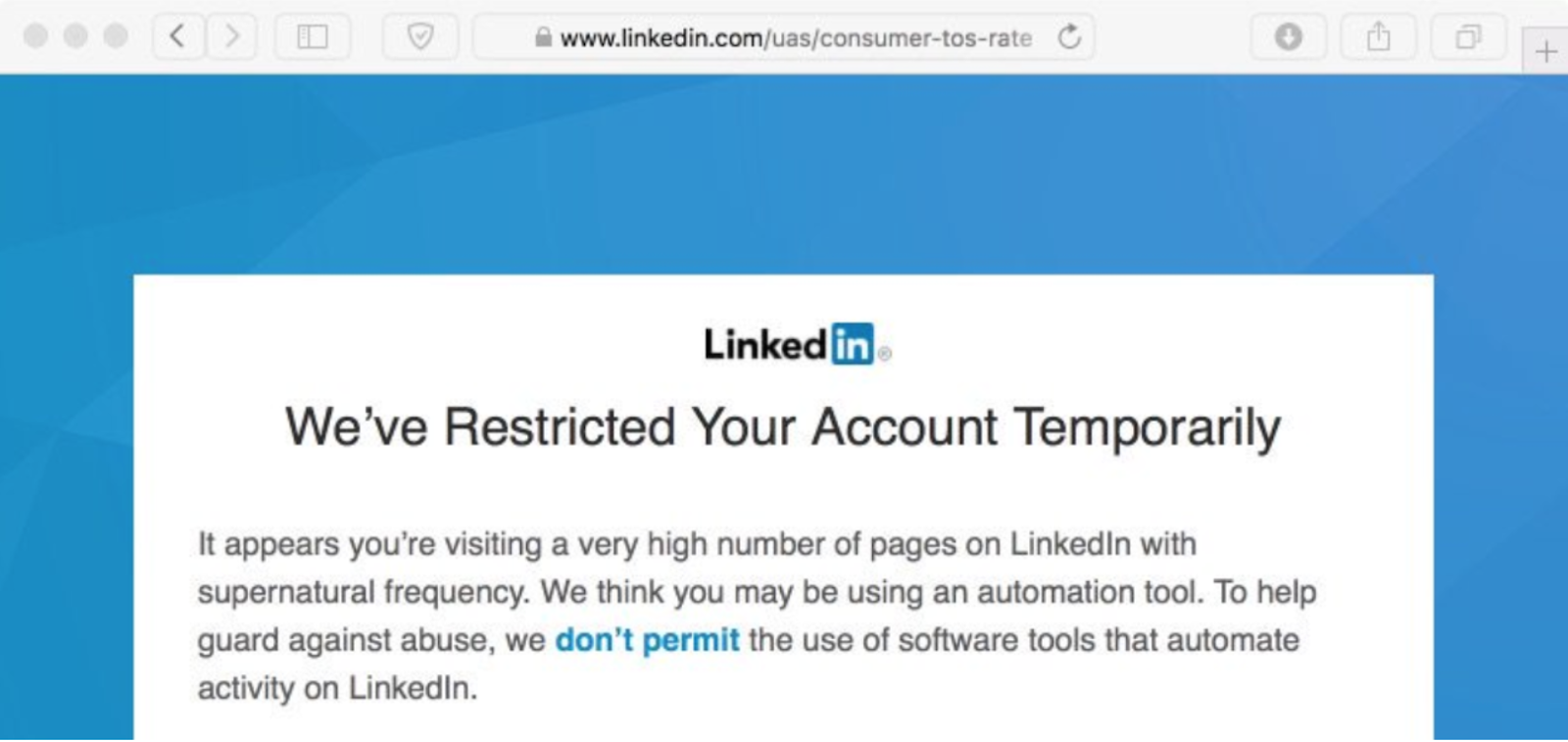The height and width of the screenshot is (742, 1568).
Task: Go forward to the next page
Action: (231, 37)
